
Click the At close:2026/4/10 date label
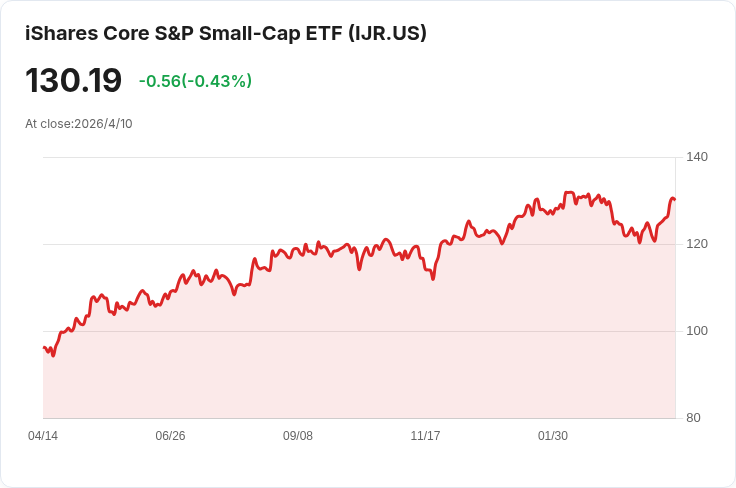[x=79, y=124]
